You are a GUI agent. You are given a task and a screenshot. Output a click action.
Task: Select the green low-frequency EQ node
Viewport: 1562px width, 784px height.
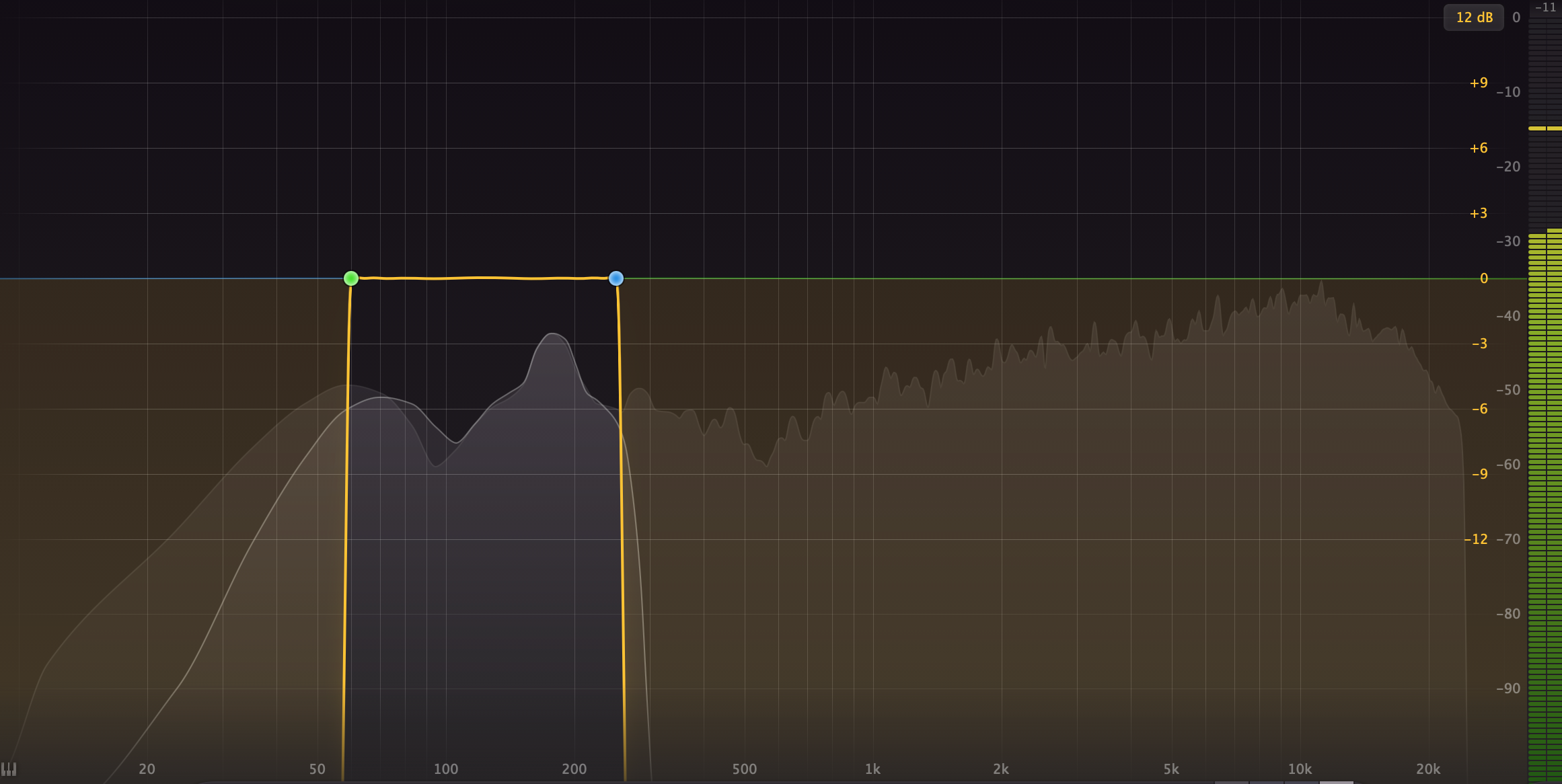tap(350, 278)
